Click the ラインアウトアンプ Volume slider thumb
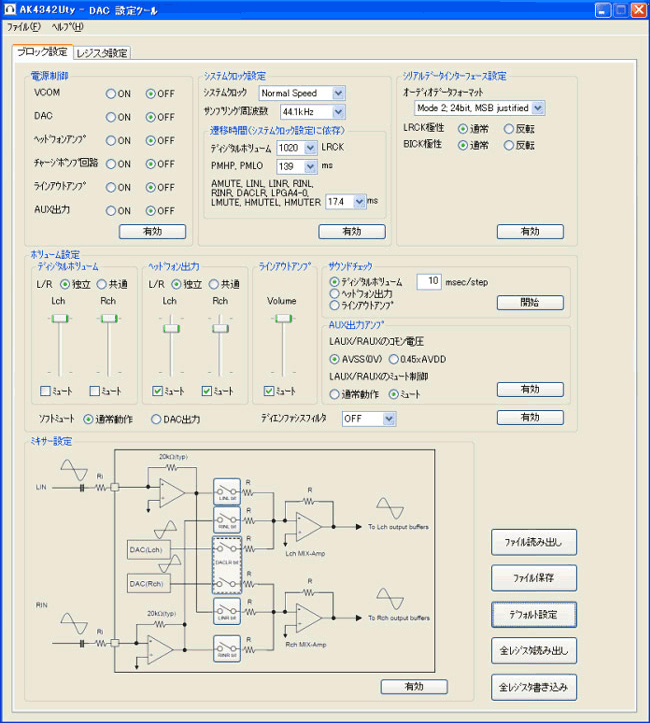 pyautogui.click(x=283, y=318)
